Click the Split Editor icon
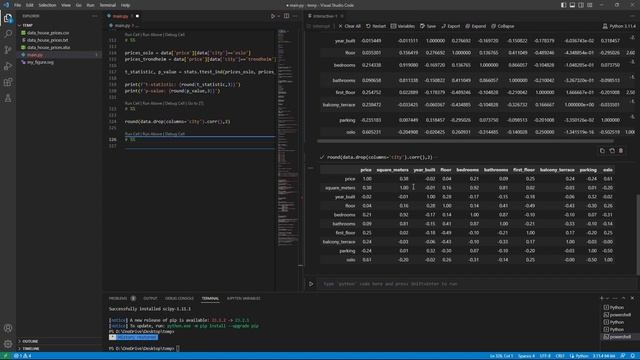Screen dimensions: 640x360 click(287, 16)
